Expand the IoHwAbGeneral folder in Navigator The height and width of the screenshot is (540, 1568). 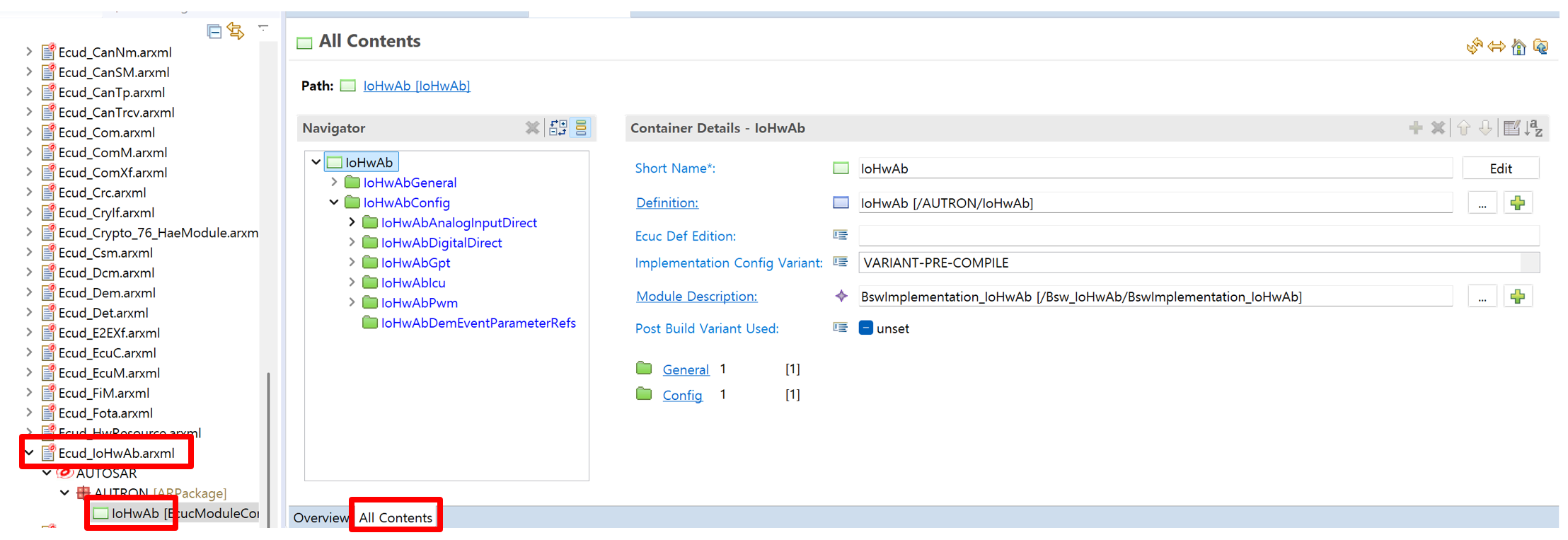coord(334,183)
